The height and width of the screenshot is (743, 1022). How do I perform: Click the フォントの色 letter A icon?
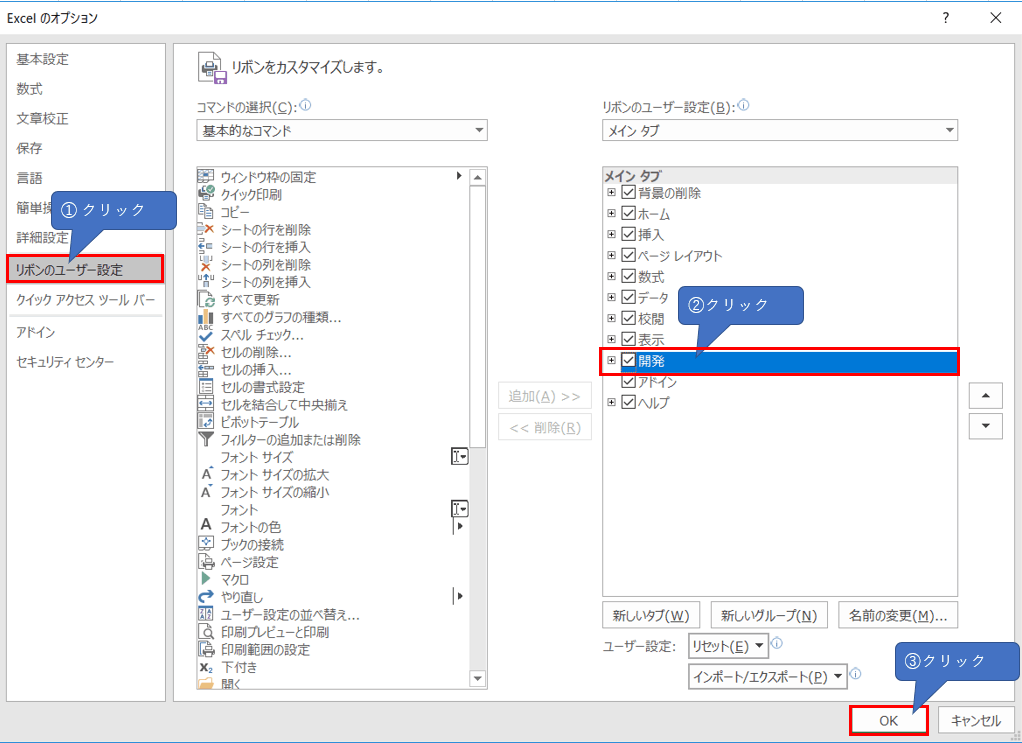206,525
